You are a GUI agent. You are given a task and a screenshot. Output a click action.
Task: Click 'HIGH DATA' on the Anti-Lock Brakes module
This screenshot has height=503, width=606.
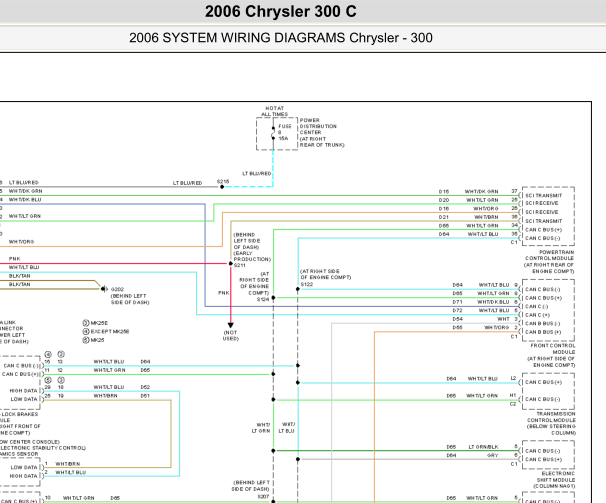23,390
